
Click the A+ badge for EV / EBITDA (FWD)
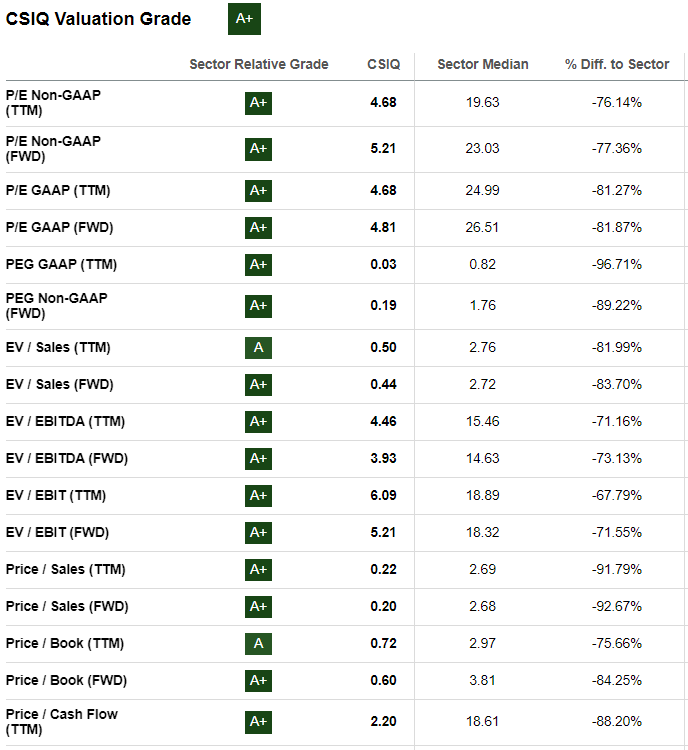[258, 458]
